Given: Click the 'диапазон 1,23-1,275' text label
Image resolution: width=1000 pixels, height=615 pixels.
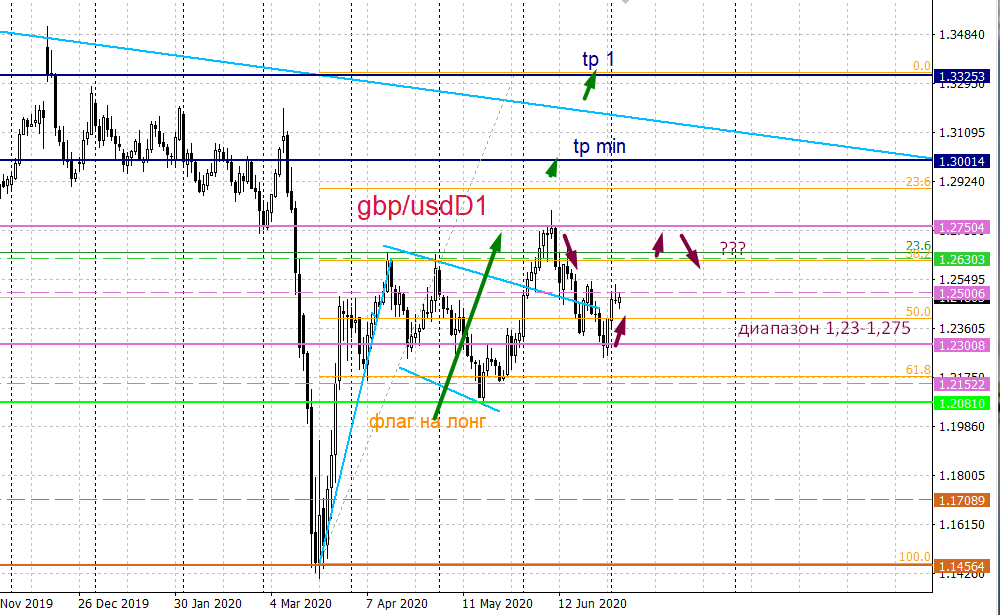Looking at the screenshot, I should (x=824, y=329).
